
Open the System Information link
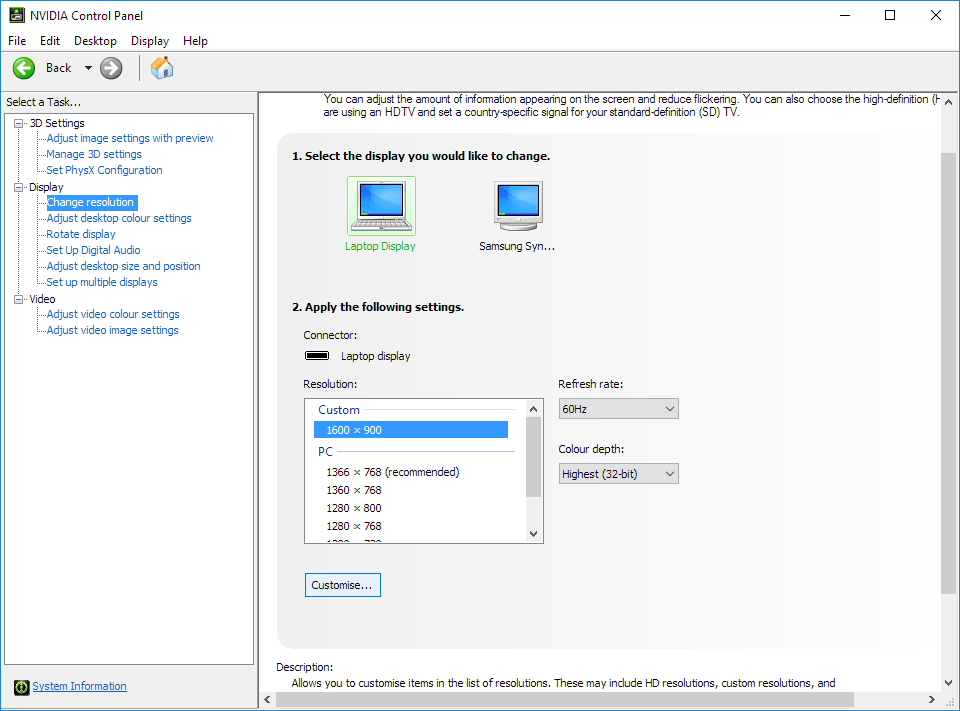click(79, 686)
